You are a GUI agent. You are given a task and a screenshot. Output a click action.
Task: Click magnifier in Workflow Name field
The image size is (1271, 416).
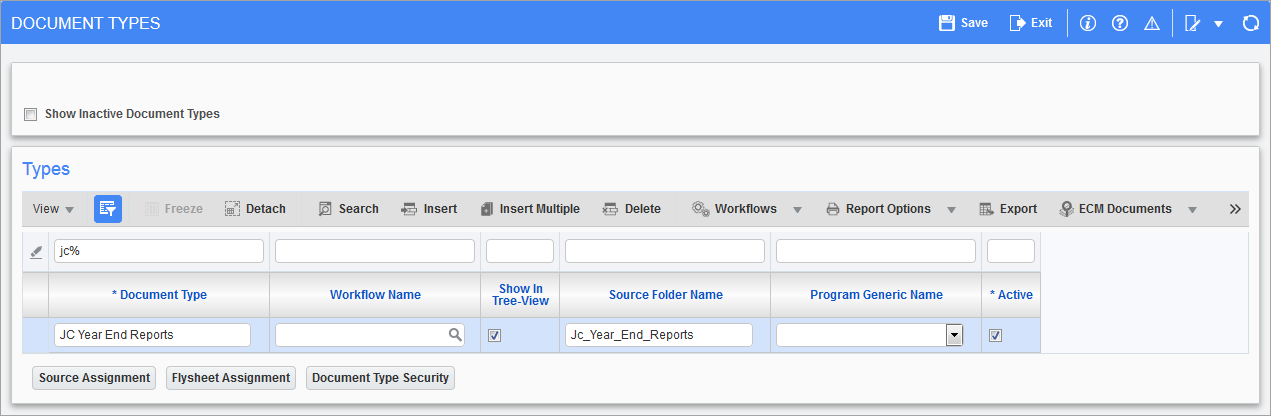pyautogui.click(x=455, y=335)
